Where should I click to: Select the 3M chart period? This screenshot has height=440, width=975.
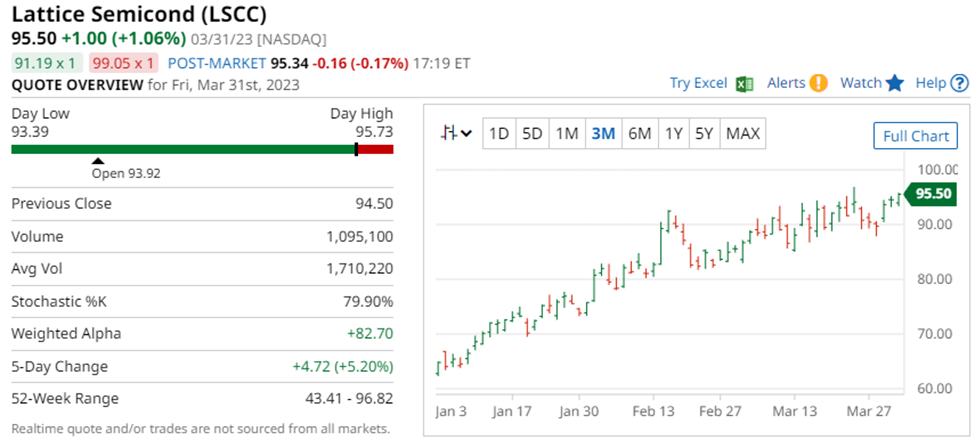(603, 134)
